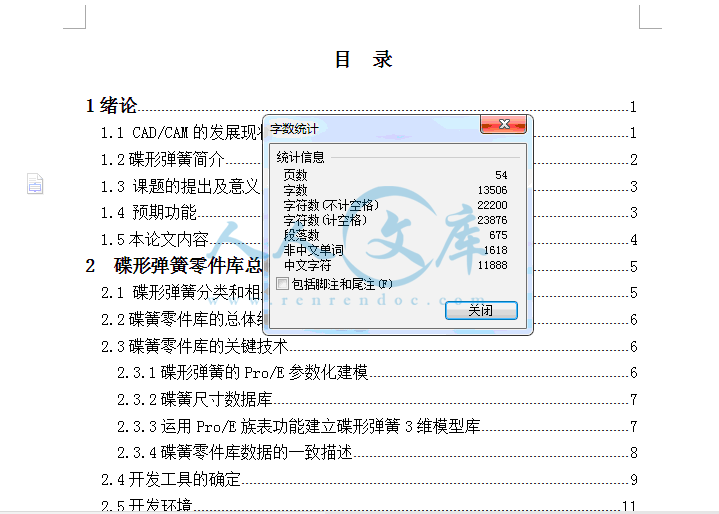
Task: Click the 统计信息 group label
Action: tap(300, 158)
